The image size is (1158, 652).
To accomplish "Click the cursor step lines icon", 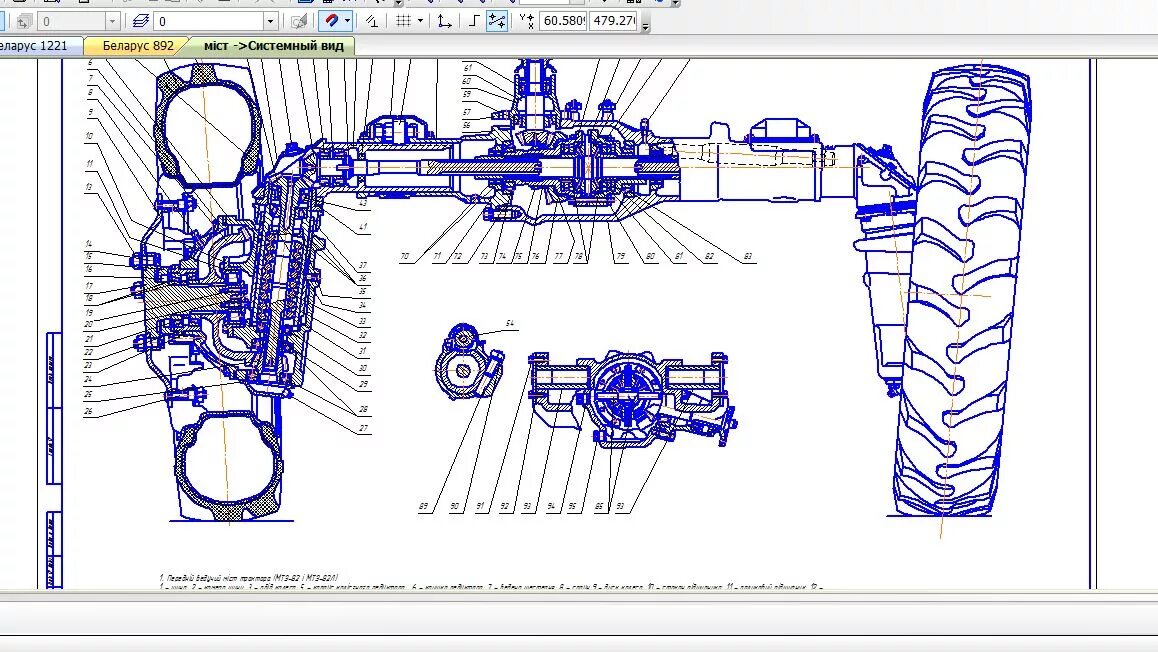I will click(x=497, y=21).
